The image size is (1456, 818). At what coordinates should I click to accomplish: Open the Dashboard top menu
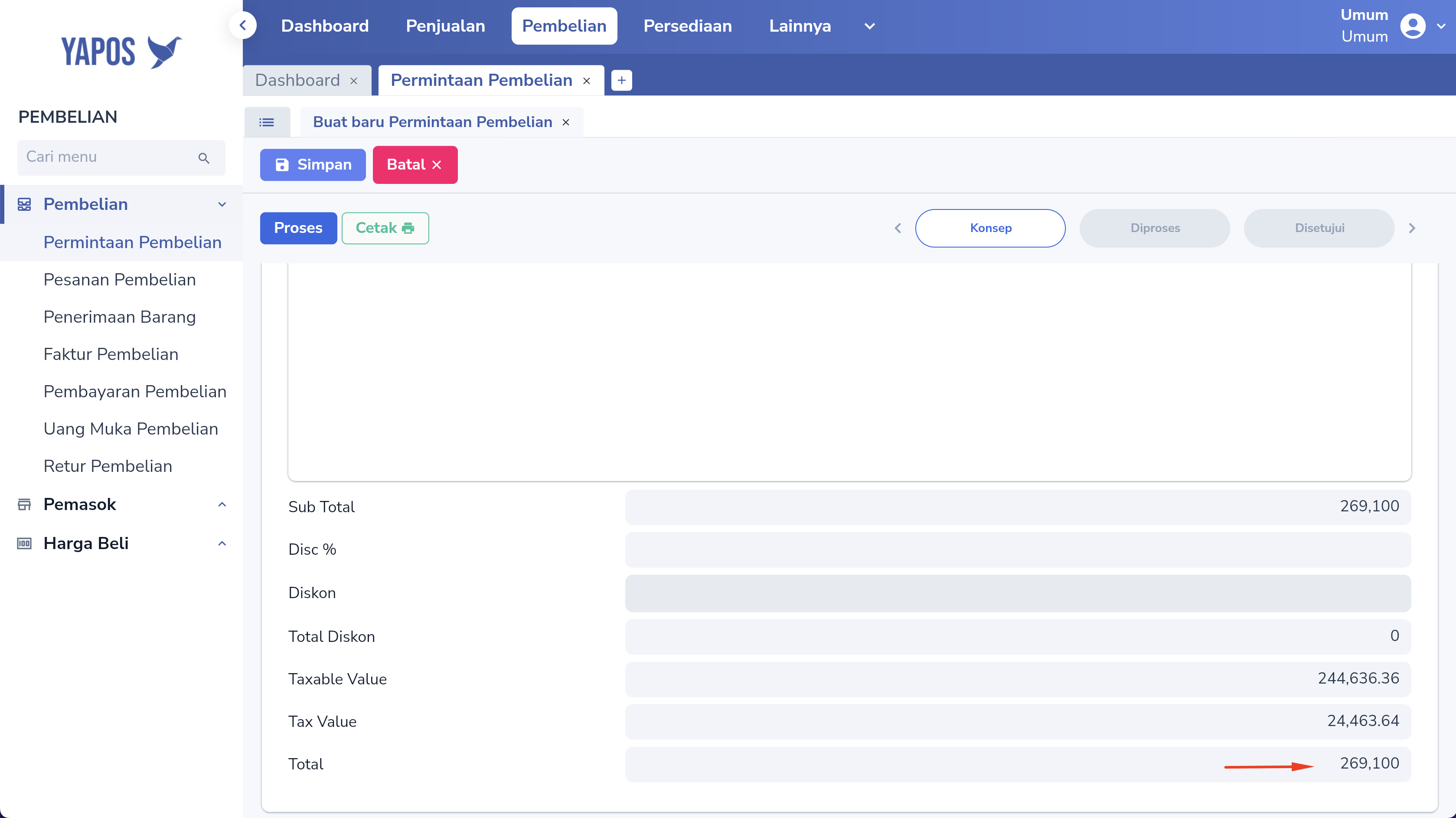pyautogui.click(x=325, y=26)
